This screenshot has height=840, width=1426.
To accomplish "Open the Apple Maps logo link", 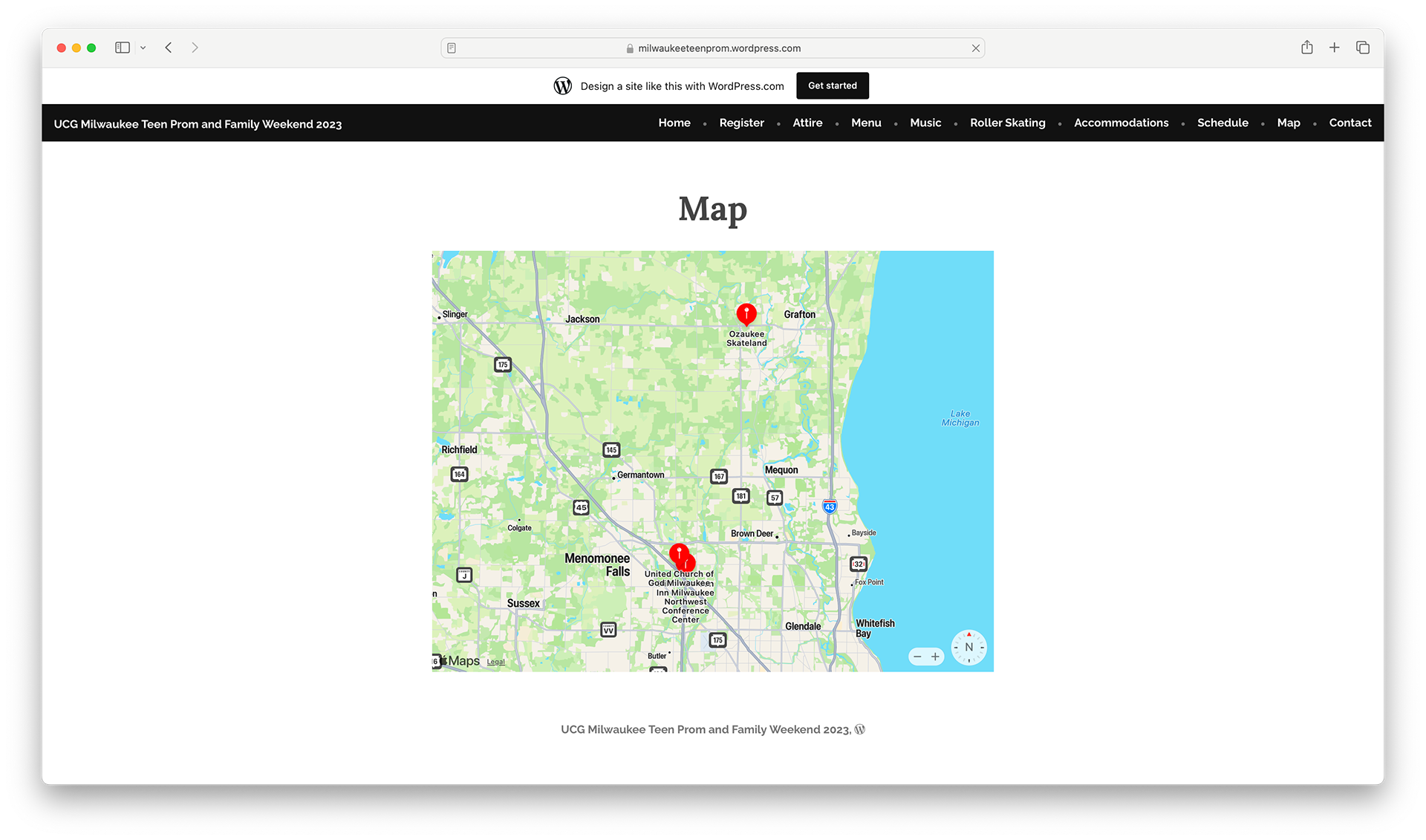I will (460, 661).
